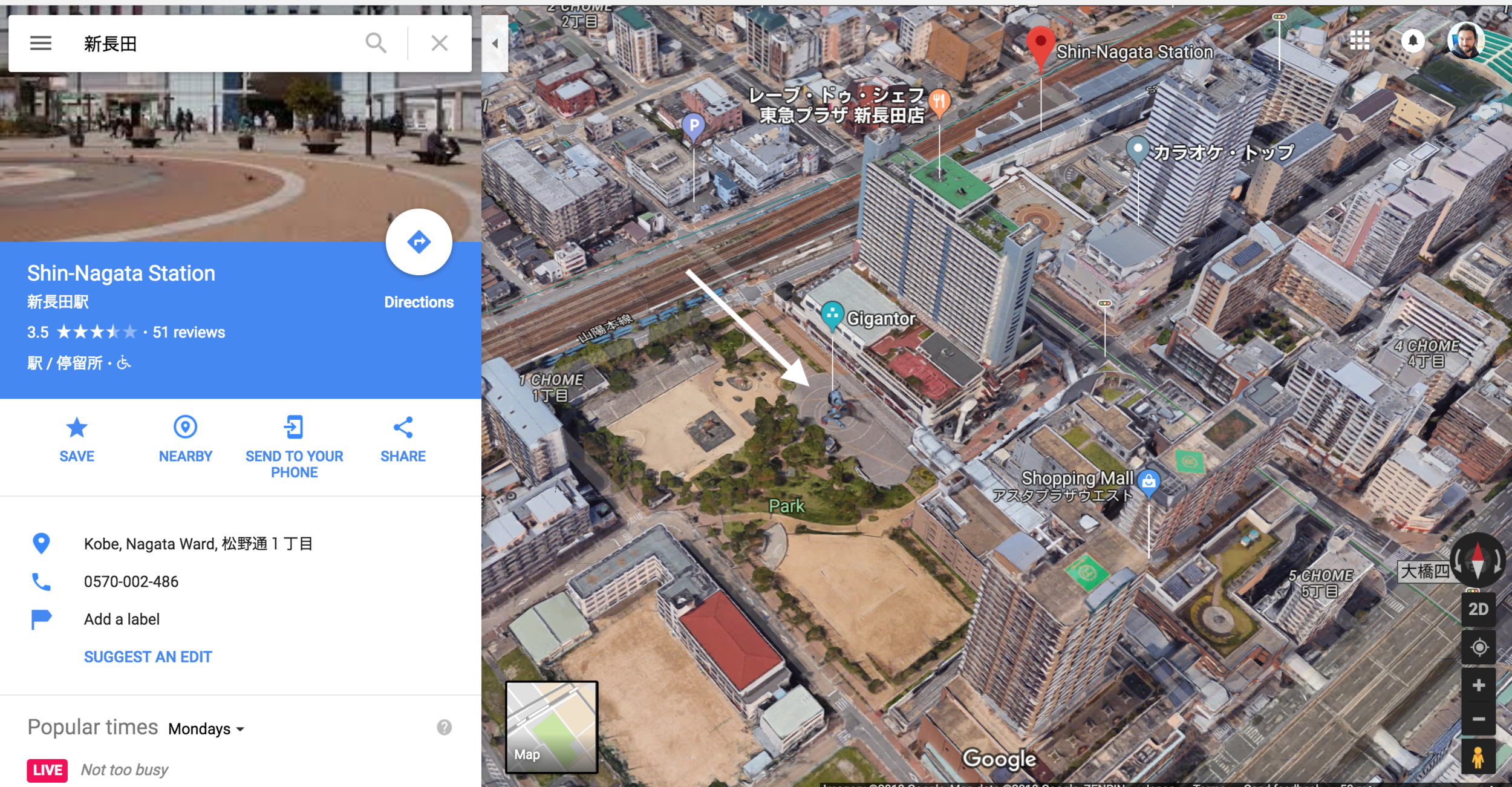Viewport: 1512px width, 787px height.
Task: Click phone number 0570-002-486
Action: [x=131, y=581]
